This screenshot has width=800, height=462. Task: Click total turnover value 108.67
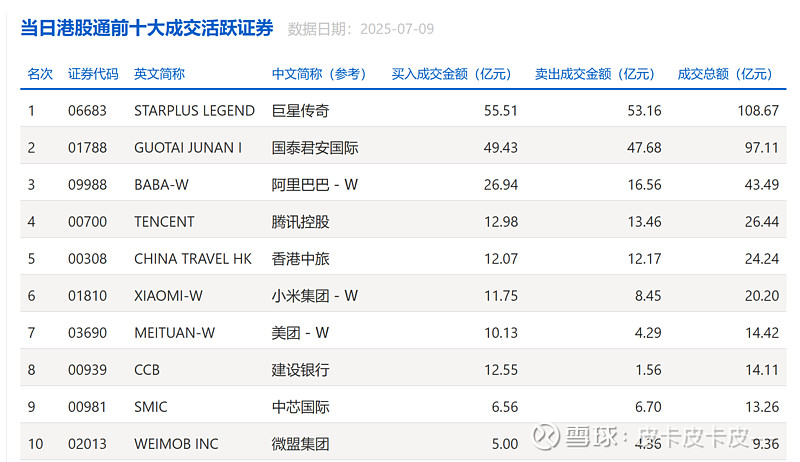[x=758, y=111]
